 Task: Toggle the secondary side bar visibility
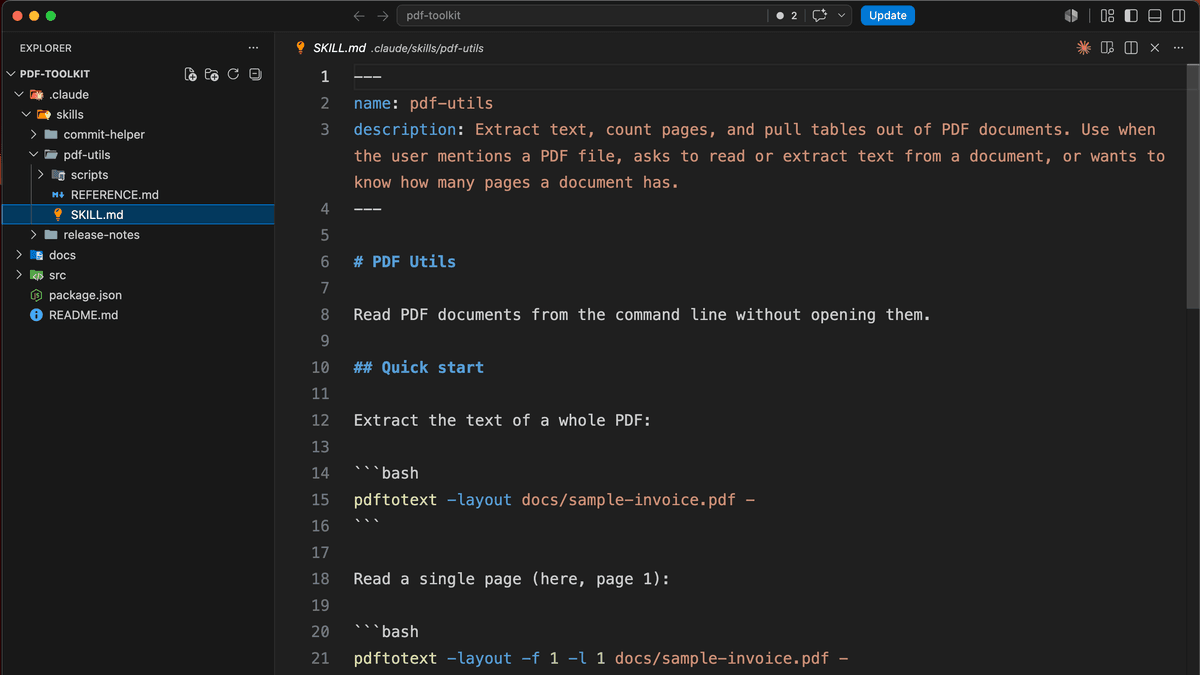pos(1179,15)
